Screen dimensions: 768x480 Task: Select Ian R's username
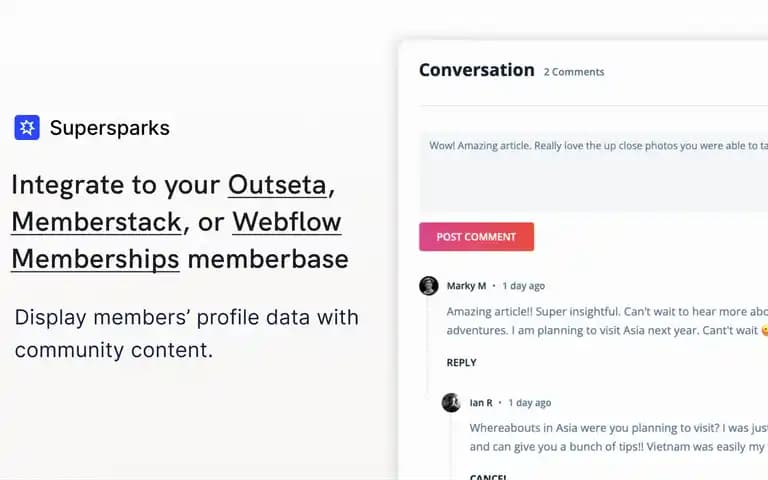click(x=481, y=403)
